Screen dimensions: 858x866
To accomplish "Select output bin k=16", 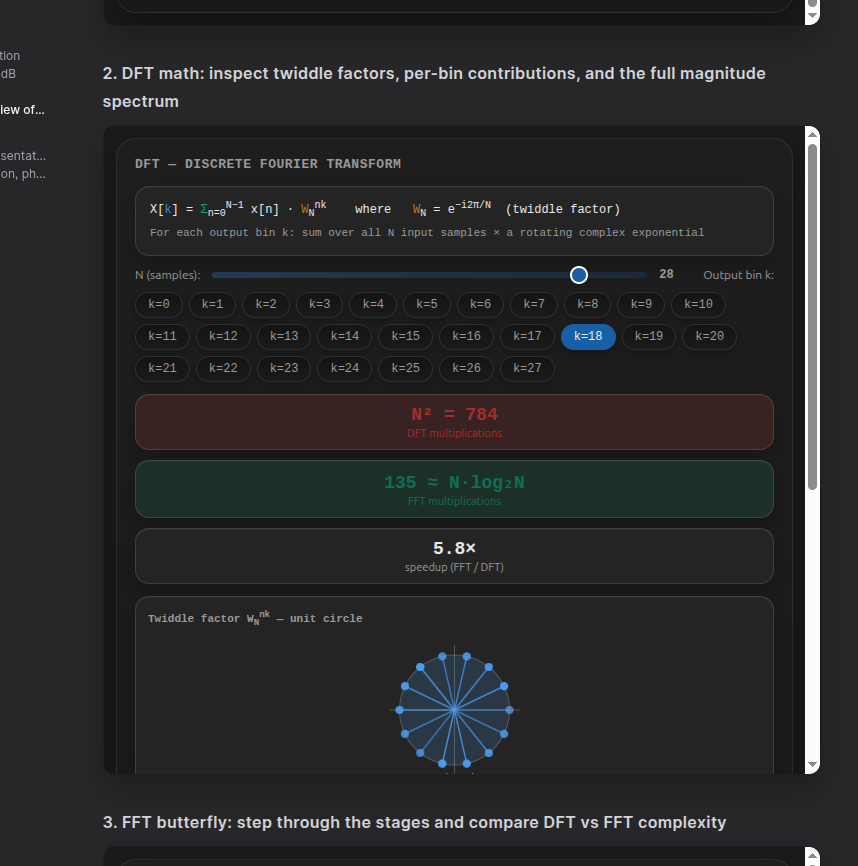I will 466,336.
